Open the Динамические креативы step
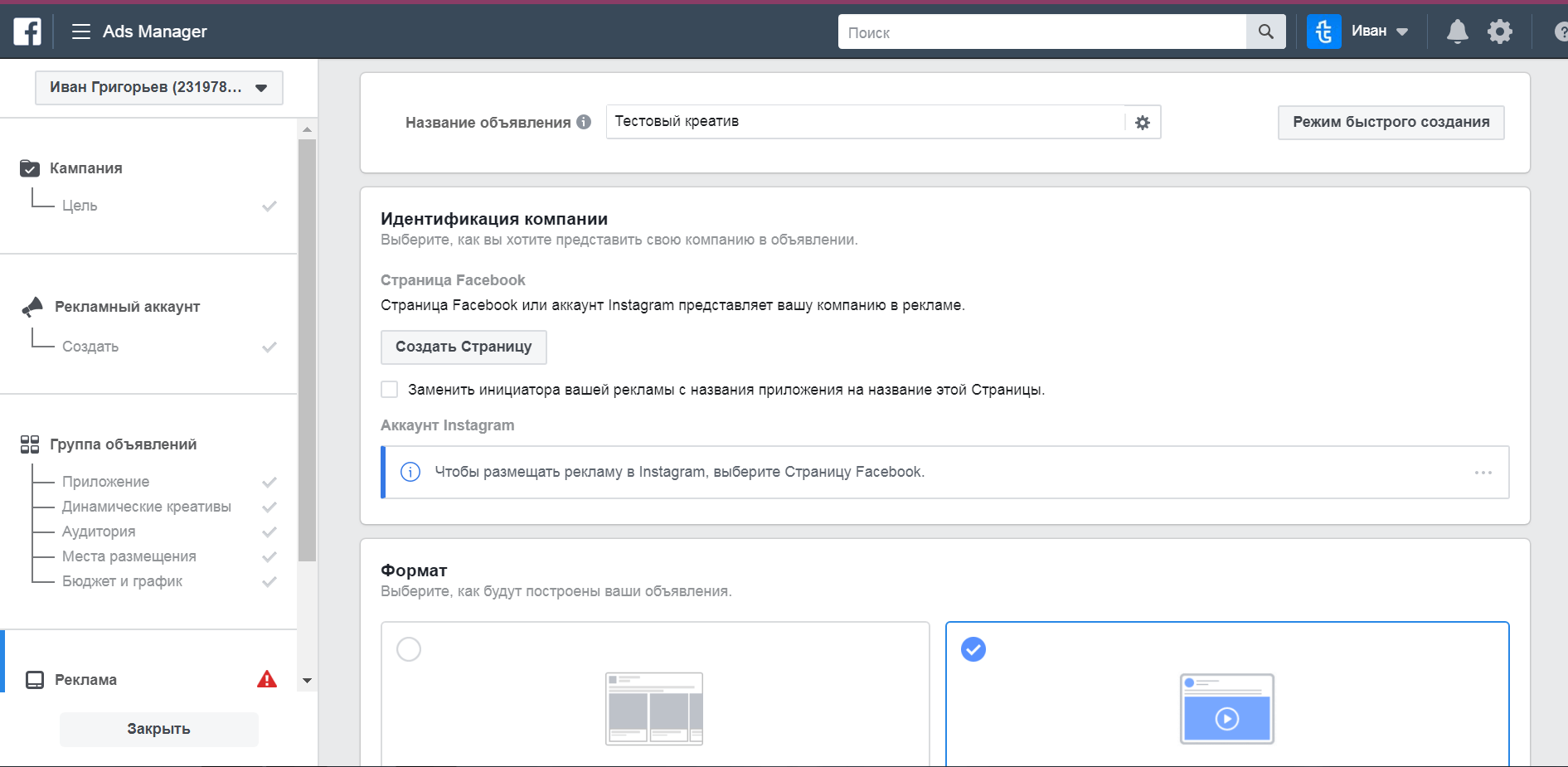 pos(147,507)
